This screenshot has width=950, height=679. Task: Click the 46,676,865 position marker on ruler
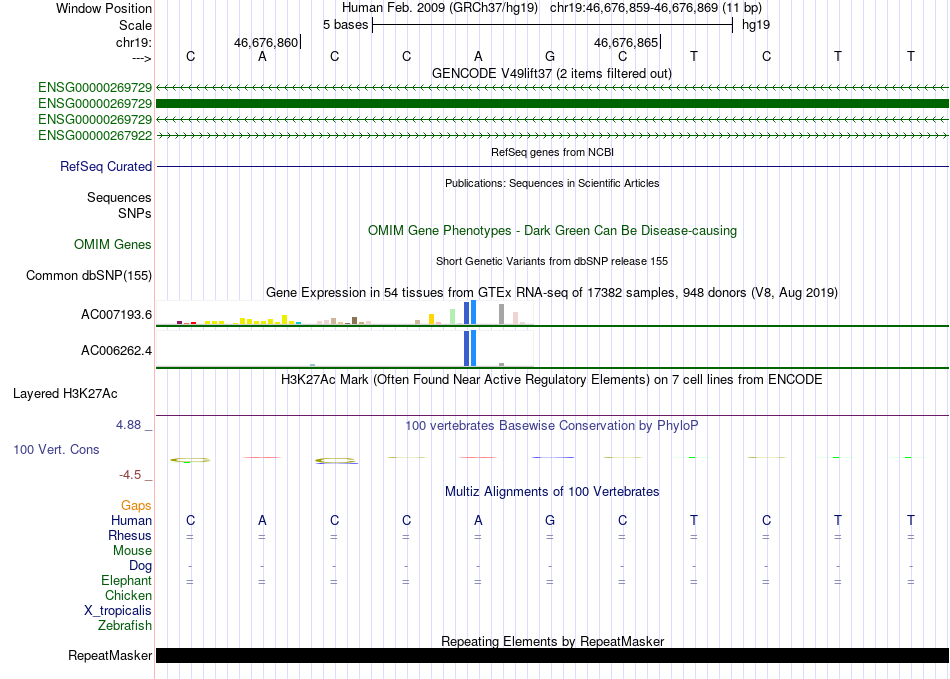[627, 42]
